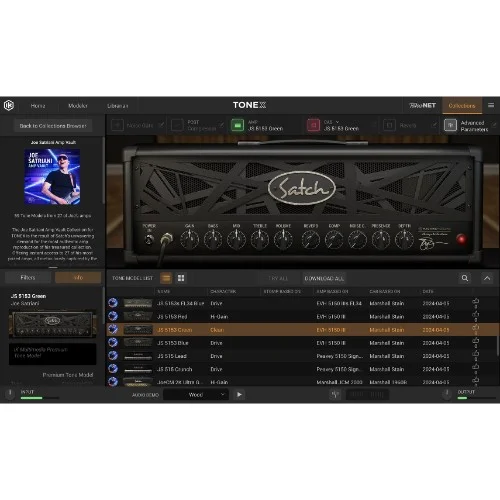
Task: Open the hamburger menu in the top bar
Action: click(491, 105)
